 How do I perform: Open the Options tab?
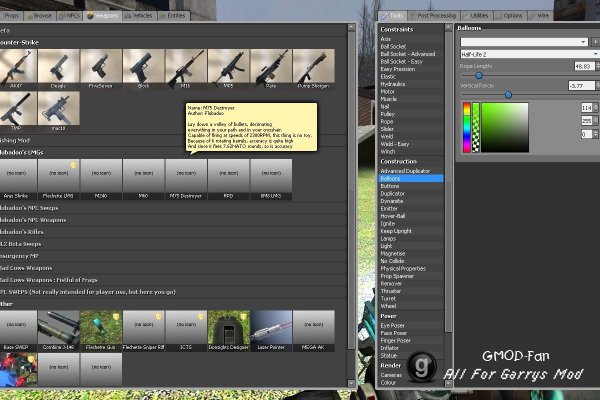click(509, 16)
